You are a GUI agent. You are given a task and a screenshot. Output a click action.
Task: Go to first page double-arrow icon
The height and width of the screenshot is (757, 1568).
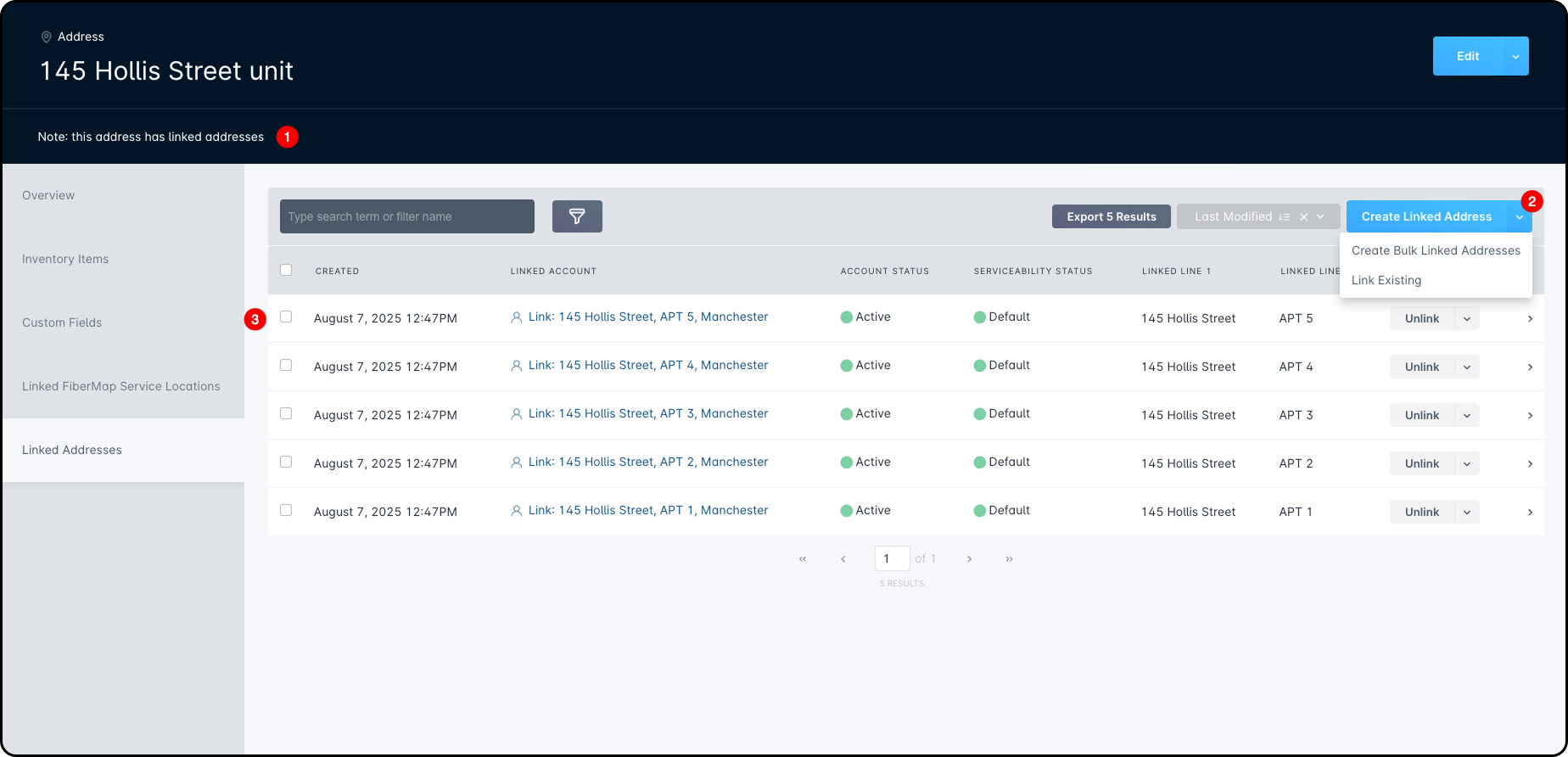803,559
